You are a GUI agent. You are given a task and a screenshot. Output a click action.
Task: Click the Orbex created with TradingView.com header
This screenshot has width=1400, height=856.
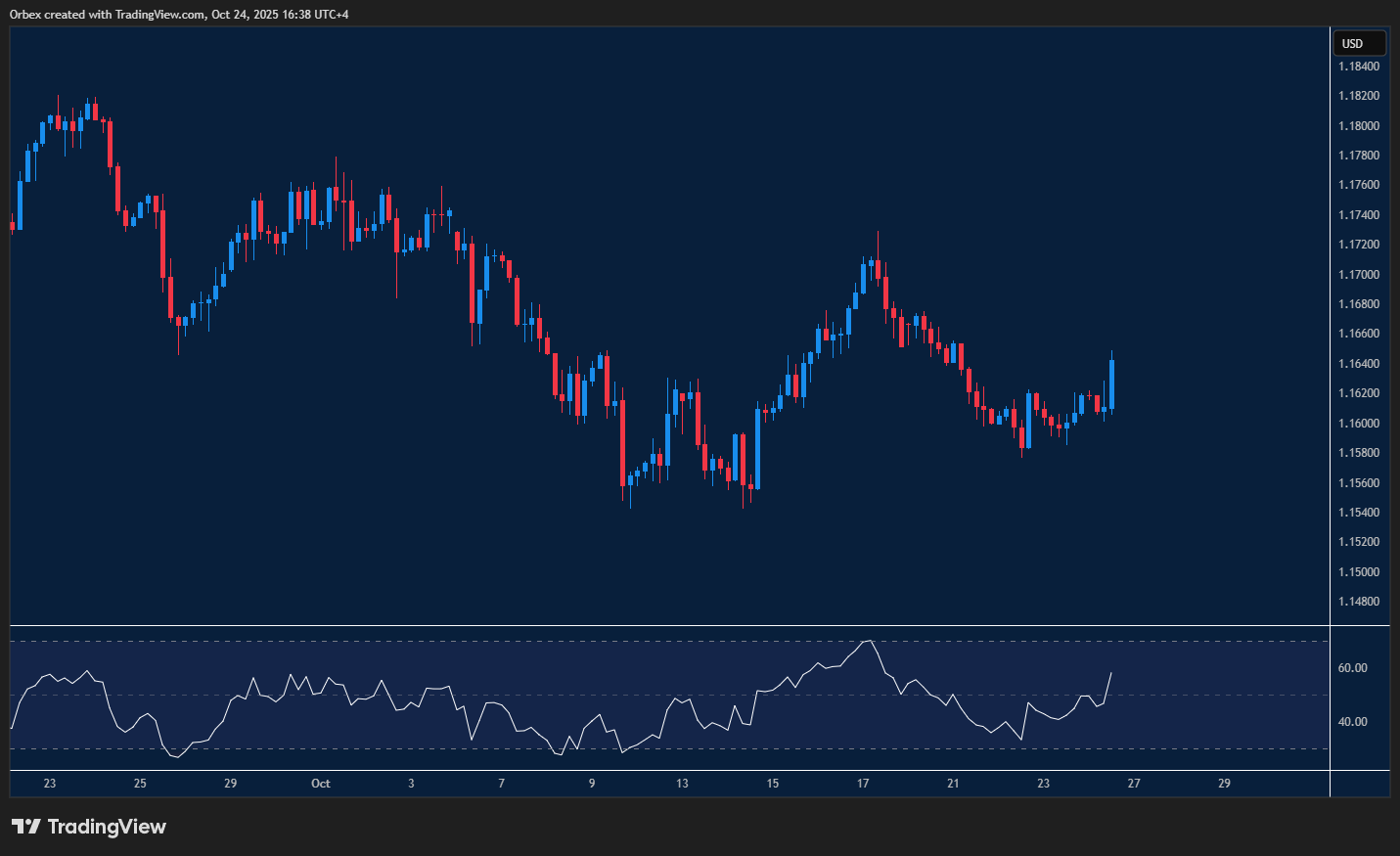[x=179, y=14]
